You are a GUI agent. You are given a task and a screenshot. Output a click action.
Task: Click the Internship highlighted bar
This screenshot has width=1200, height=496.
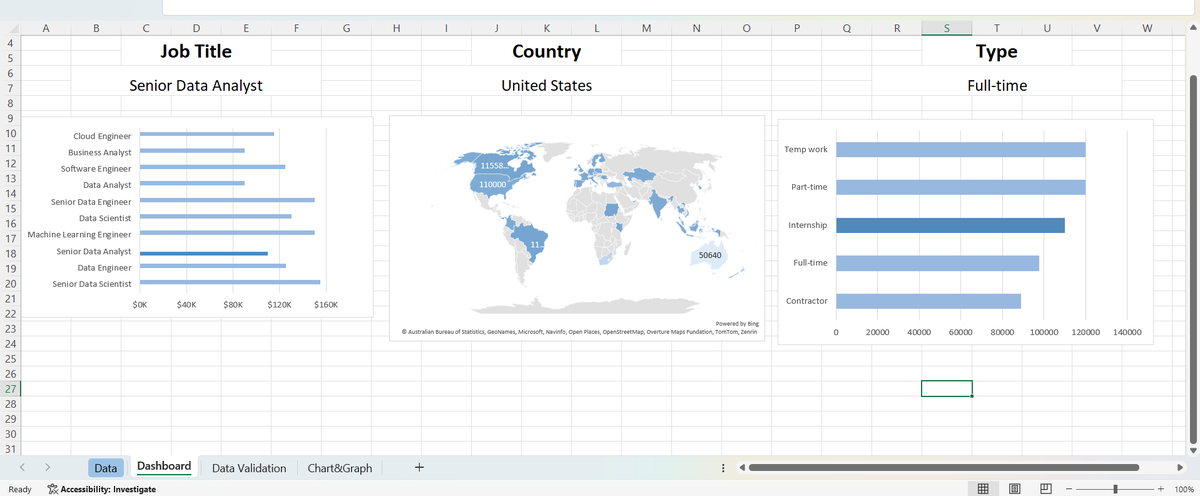coord(950,225)
